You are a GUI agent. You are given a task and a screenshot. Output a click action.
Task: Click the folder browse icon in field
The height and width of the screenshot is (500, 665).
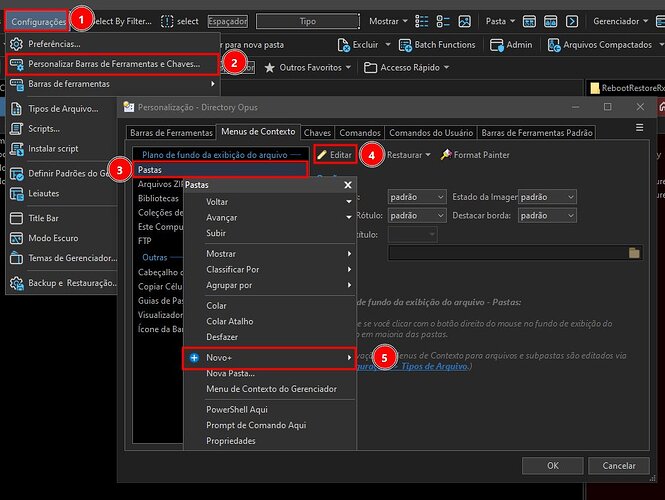coord(634,253)
